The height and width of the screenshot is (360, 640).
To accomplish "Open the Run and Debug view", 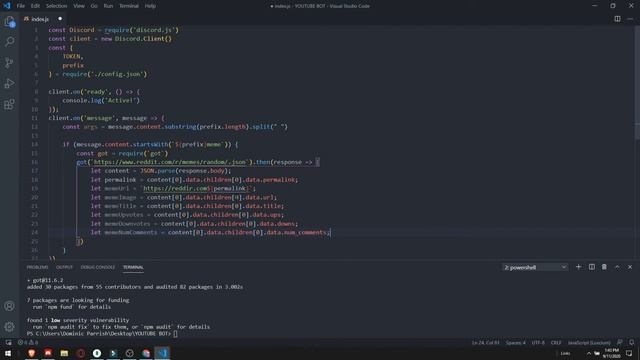I will click(9, 83).
